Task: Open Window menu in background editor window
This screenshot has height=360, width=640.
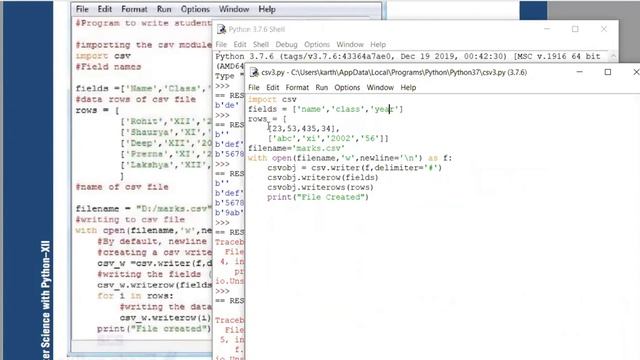Action: (x=233, y=9)
